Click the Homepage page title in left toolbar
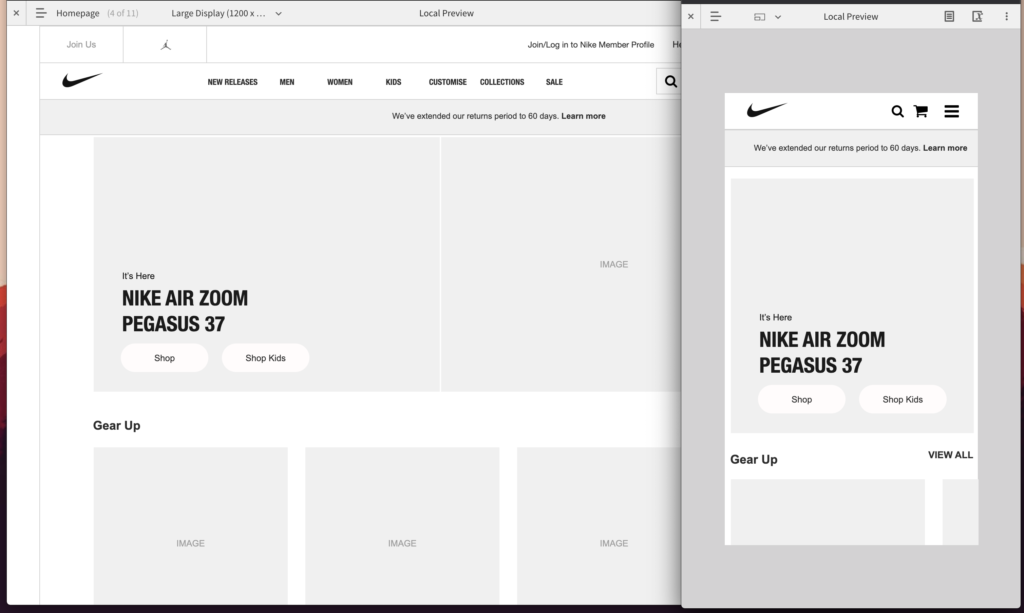The height and width of the screenshot is (613, 1024). [x=78, y=13]
